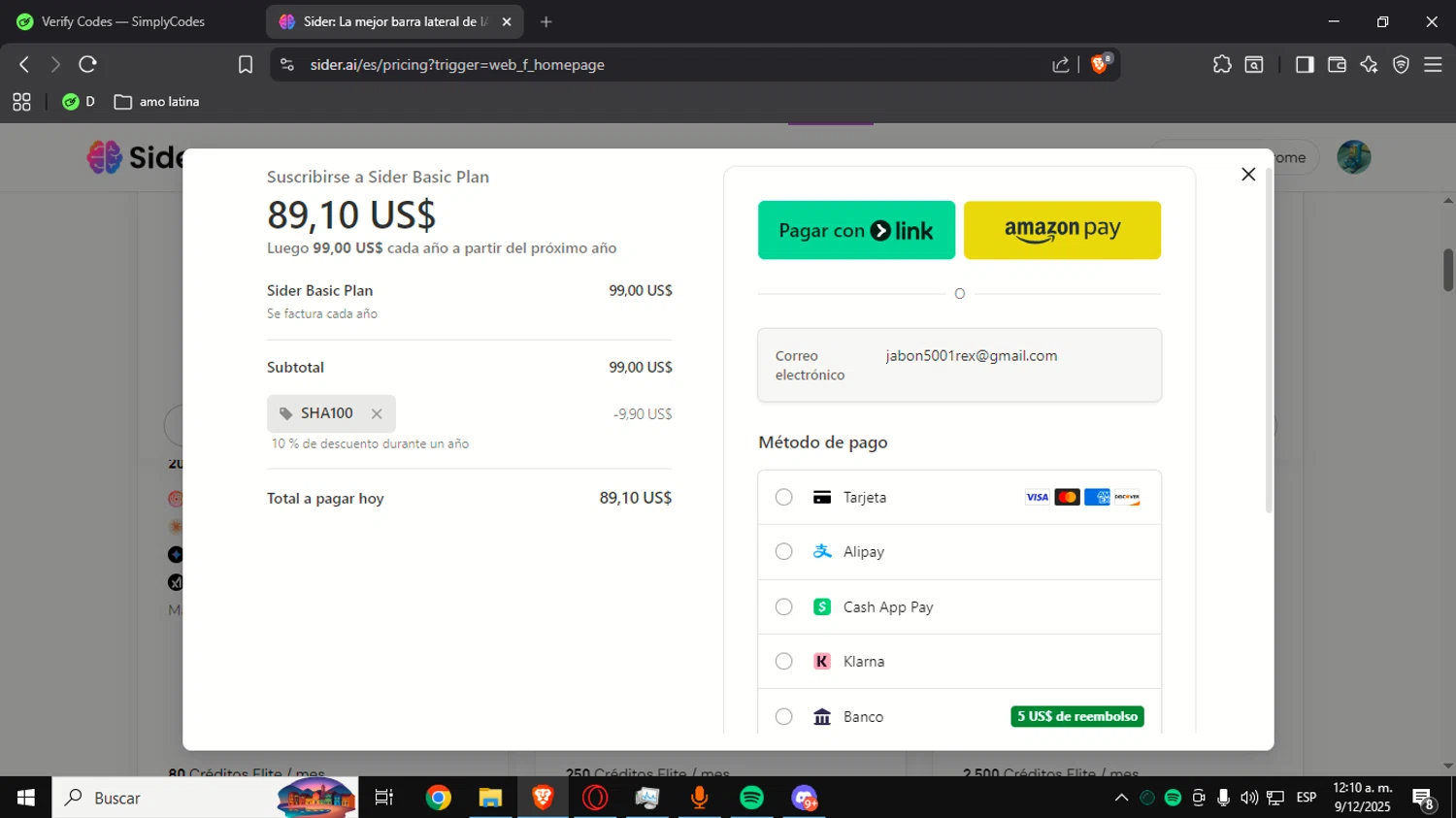Reload the current page
This screenshot has width=1456, height=818.
(x=87, y=64)
